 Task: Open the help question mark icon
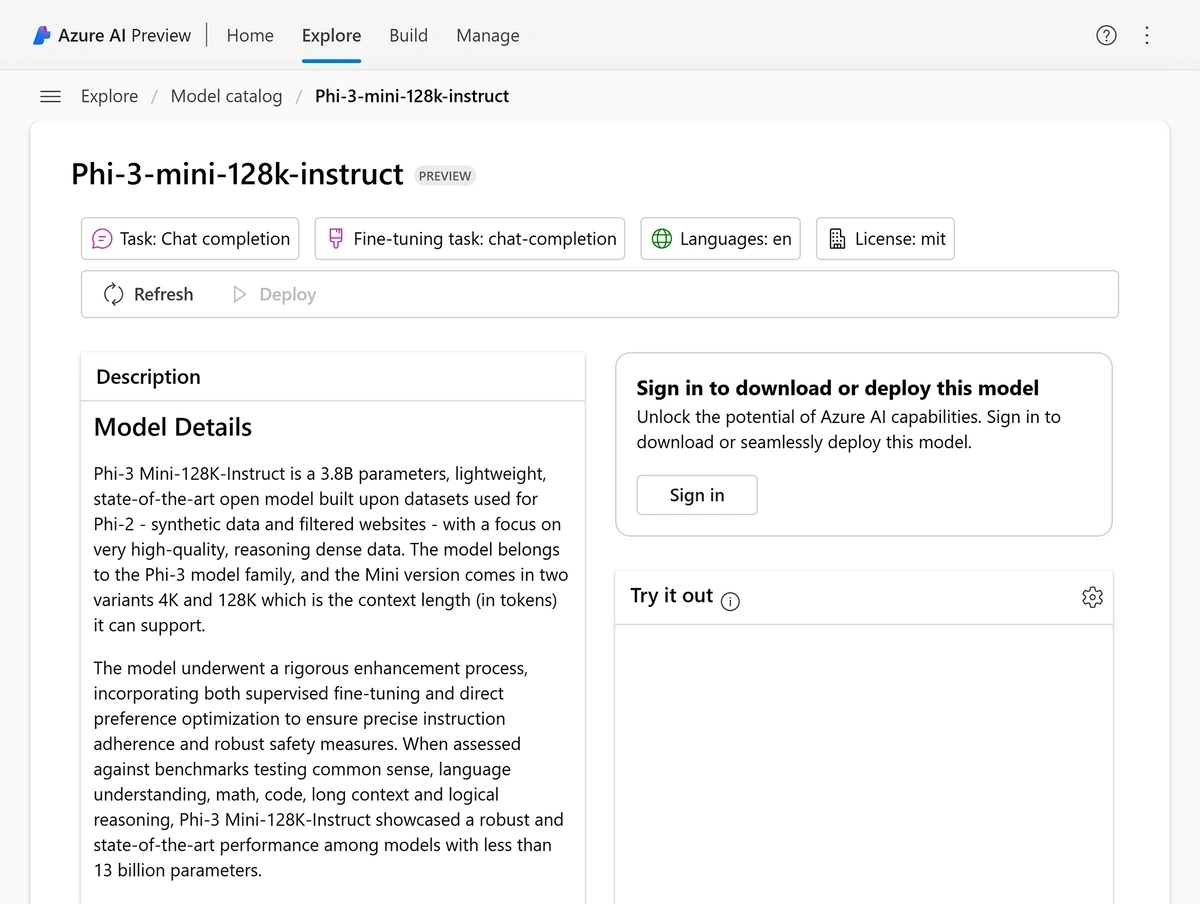[x=1106, y=35]
